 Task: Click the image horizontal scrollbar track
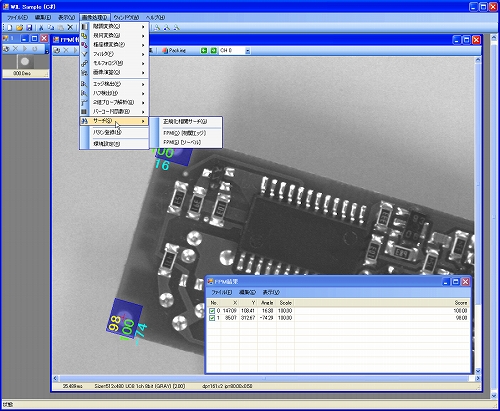pos(266,378)
